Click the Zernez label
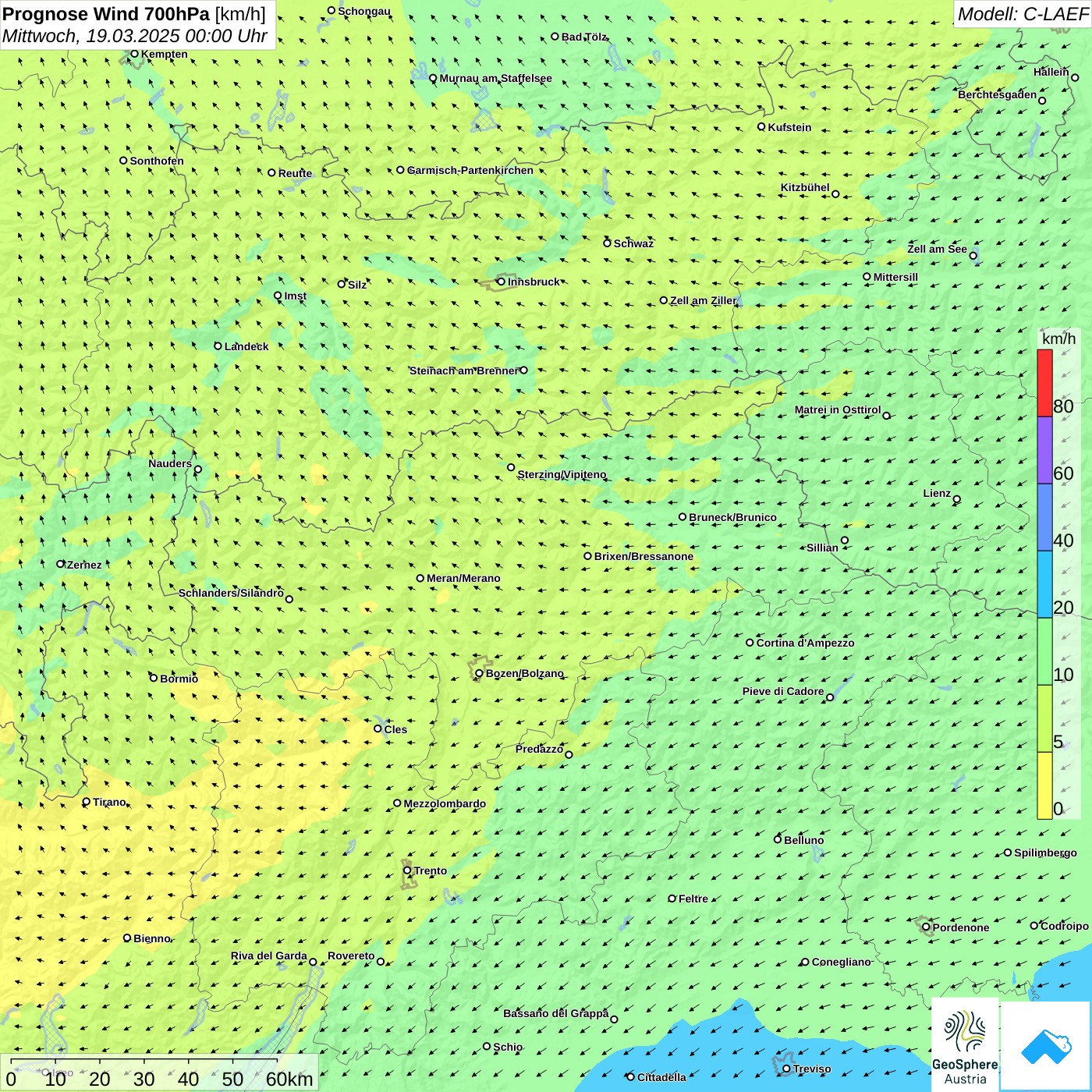The height and width of the screenshot is (1092, 1092). click(84, 565)
